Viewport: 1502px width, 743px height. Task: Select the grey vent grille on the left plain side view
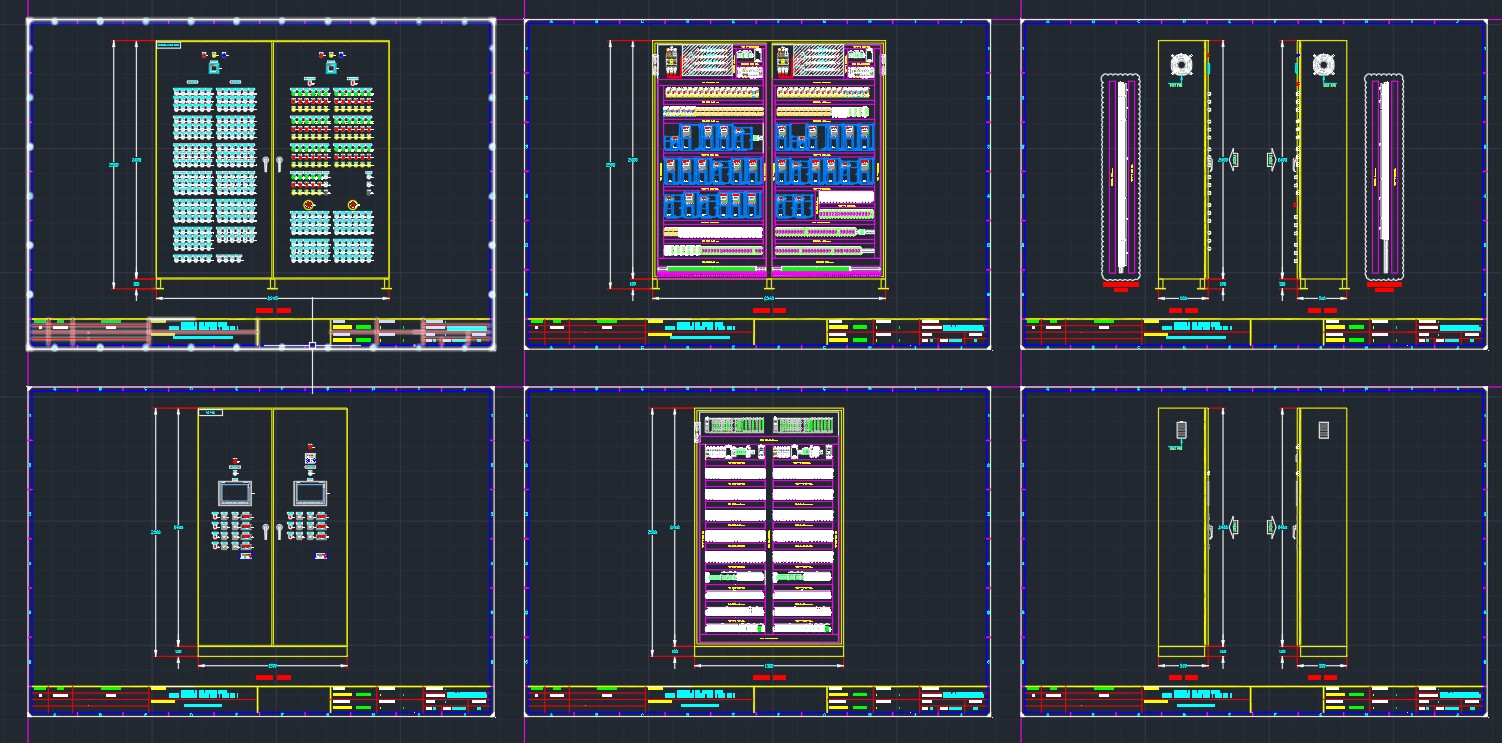click(x=1181, y=430)
